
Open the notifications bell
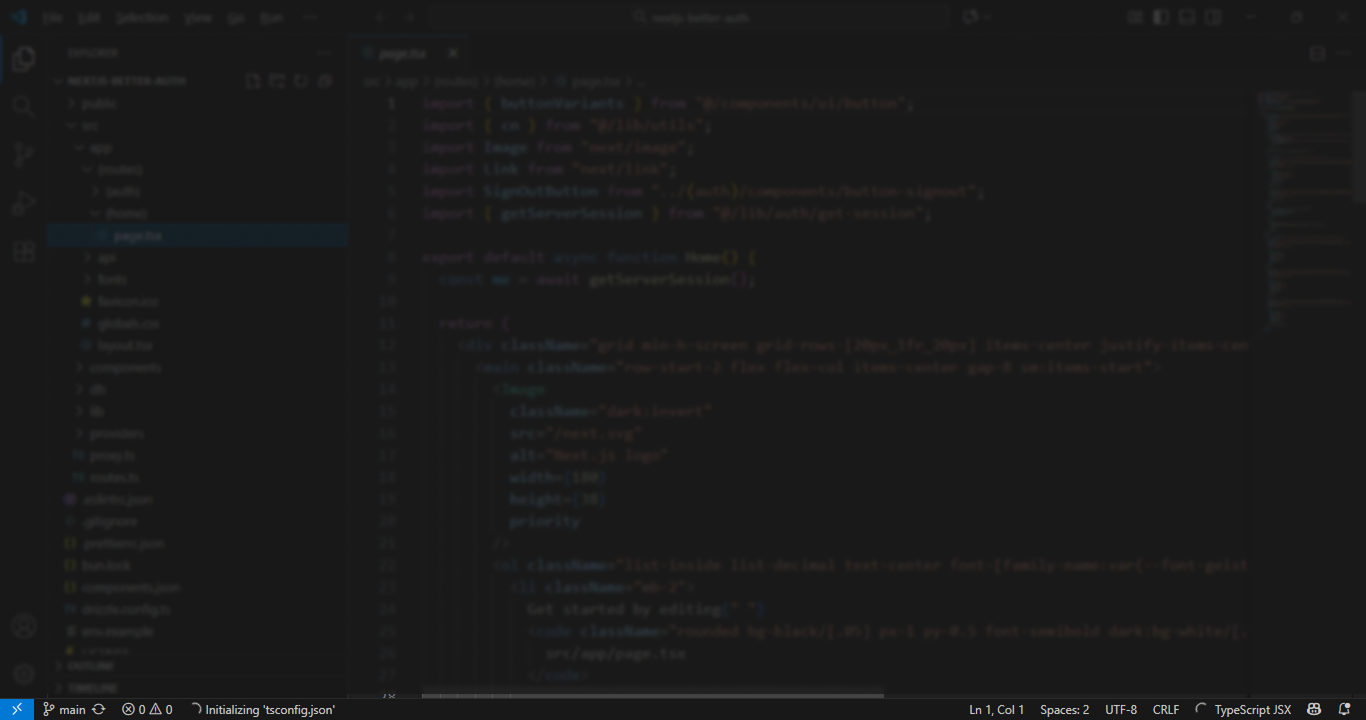tap(1345, 709)
